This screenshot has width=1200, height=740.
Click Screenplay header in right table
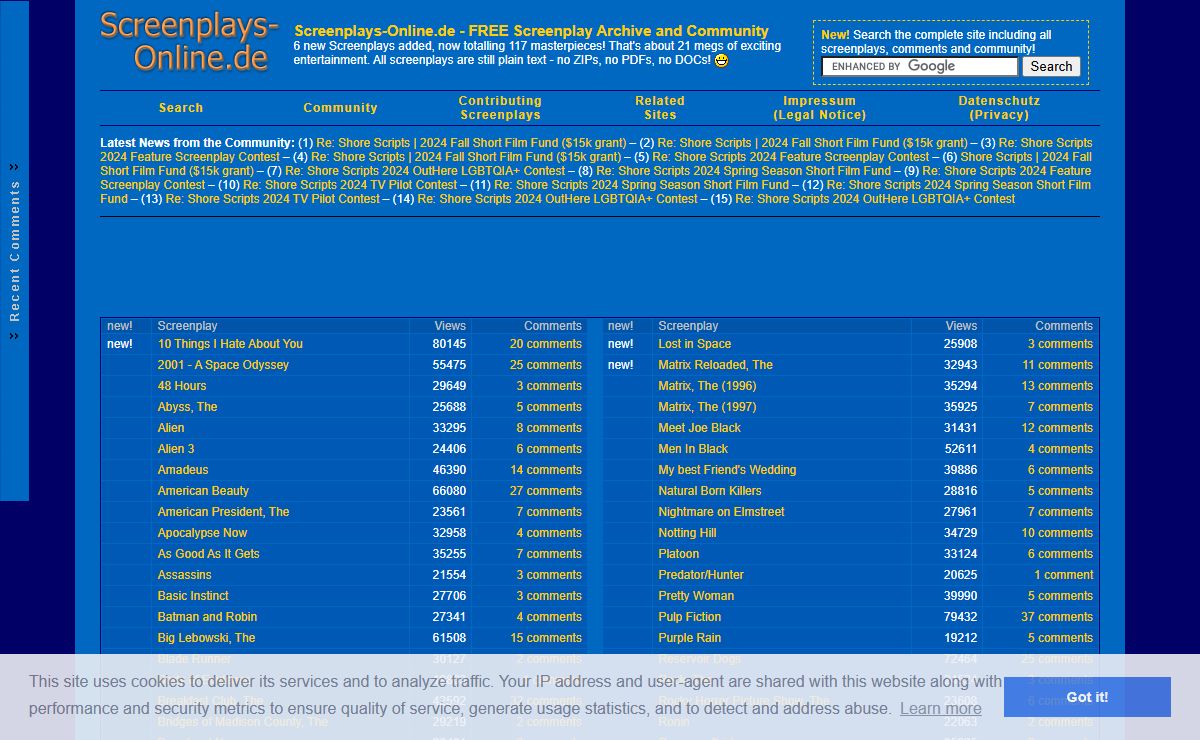click(x=688, y=326)
